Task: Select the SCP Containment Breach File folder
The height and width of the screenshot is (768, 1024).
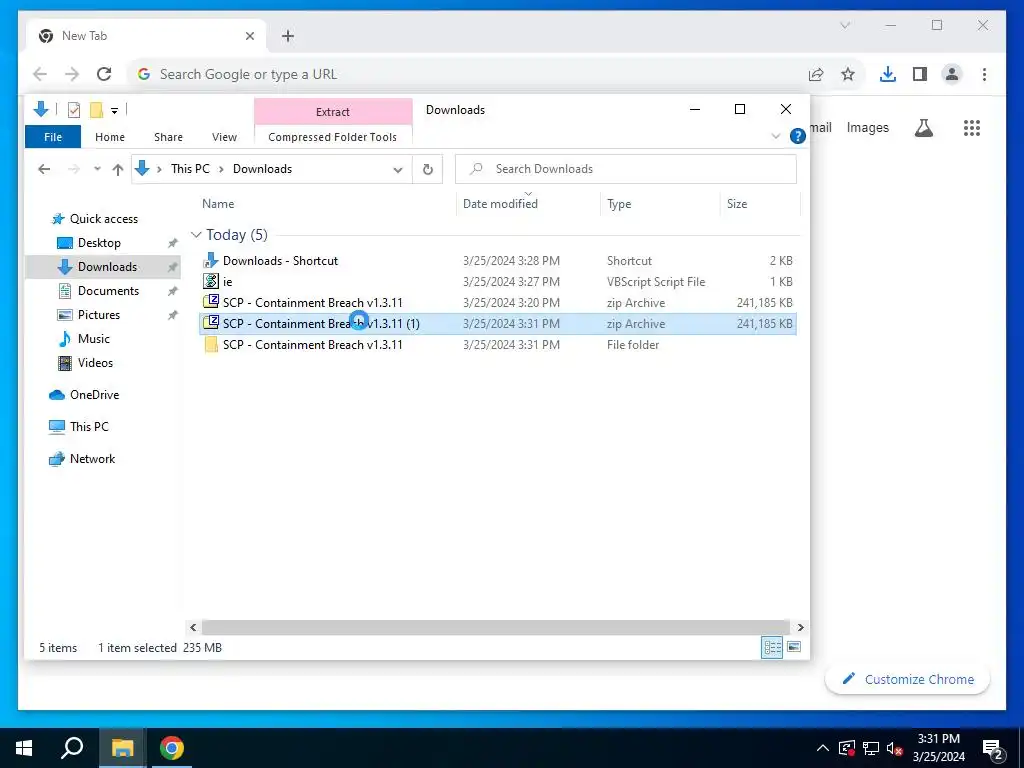Action: (x=497, y=344)
